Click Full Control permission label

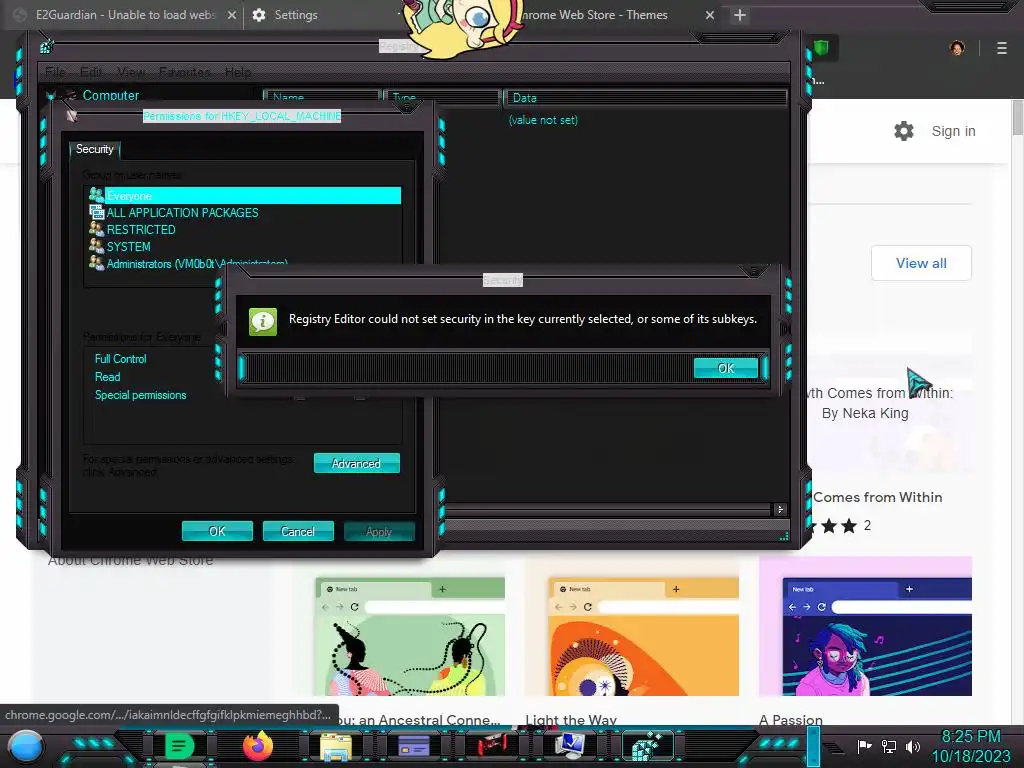(120, 359)
